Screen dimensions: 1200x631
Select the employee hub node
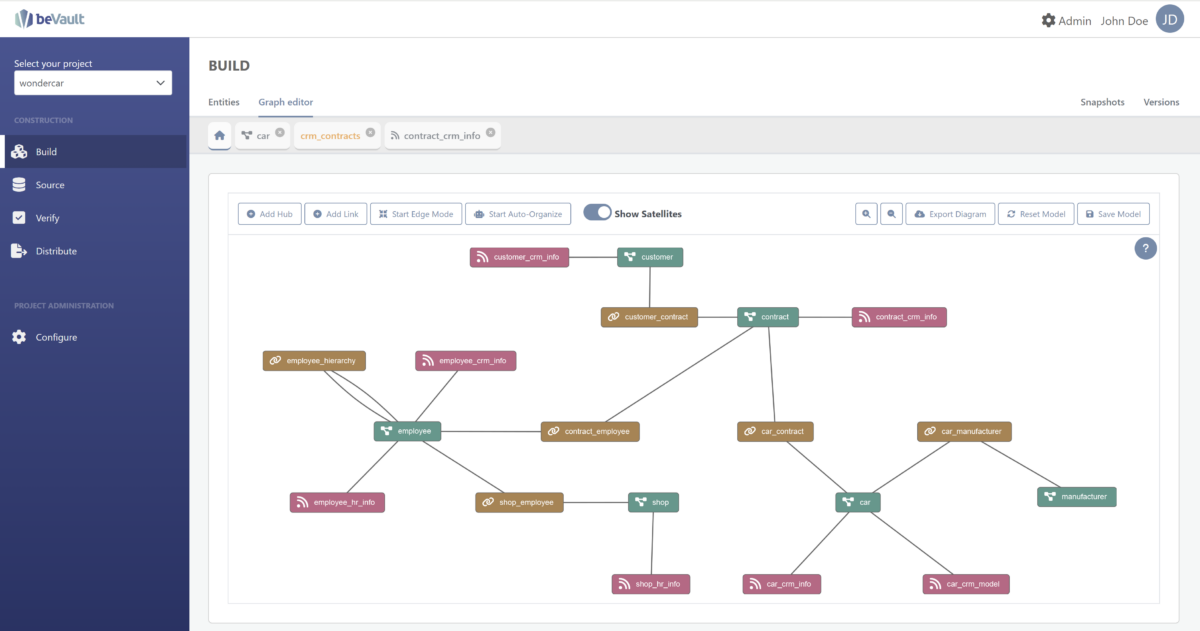(407, 431)
